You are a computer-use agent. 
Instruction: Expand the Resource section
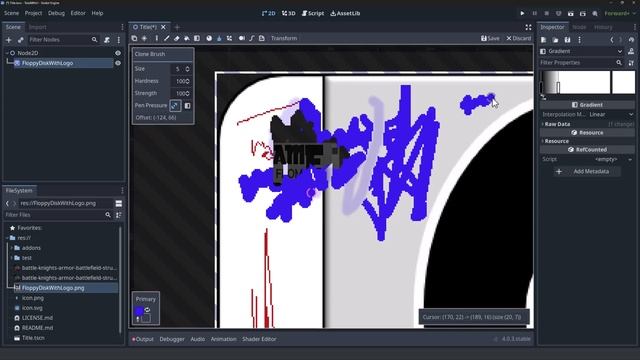click(x=556, y=141)
